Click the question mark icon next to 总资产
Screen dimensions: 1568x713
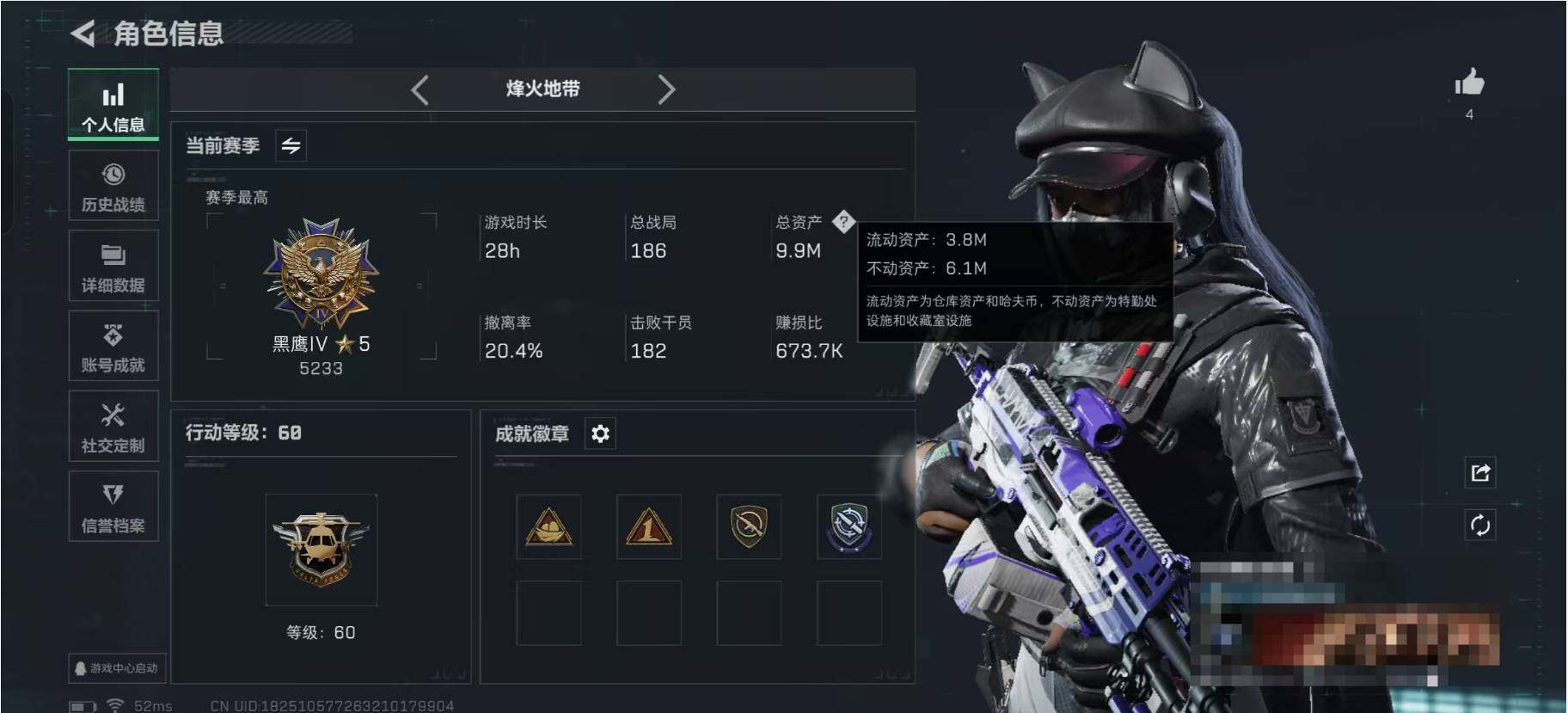coord(843,221)
